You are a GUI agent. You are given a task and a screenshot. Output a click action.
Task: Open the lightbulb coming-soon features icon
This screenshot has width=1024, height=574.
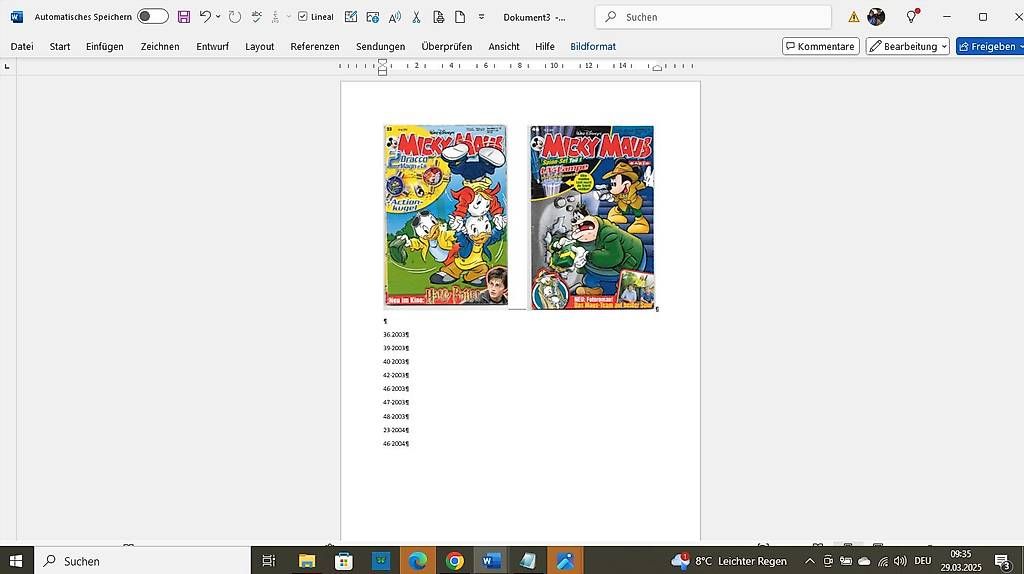coord(912,16)
